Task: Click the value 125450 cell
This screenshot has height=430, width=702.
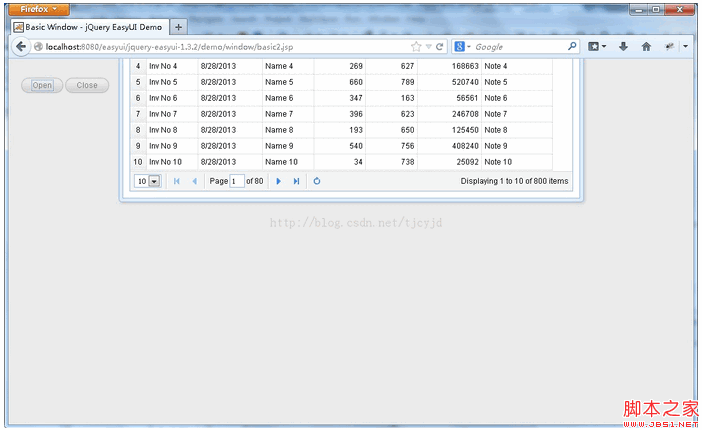Action: (449, 130)
